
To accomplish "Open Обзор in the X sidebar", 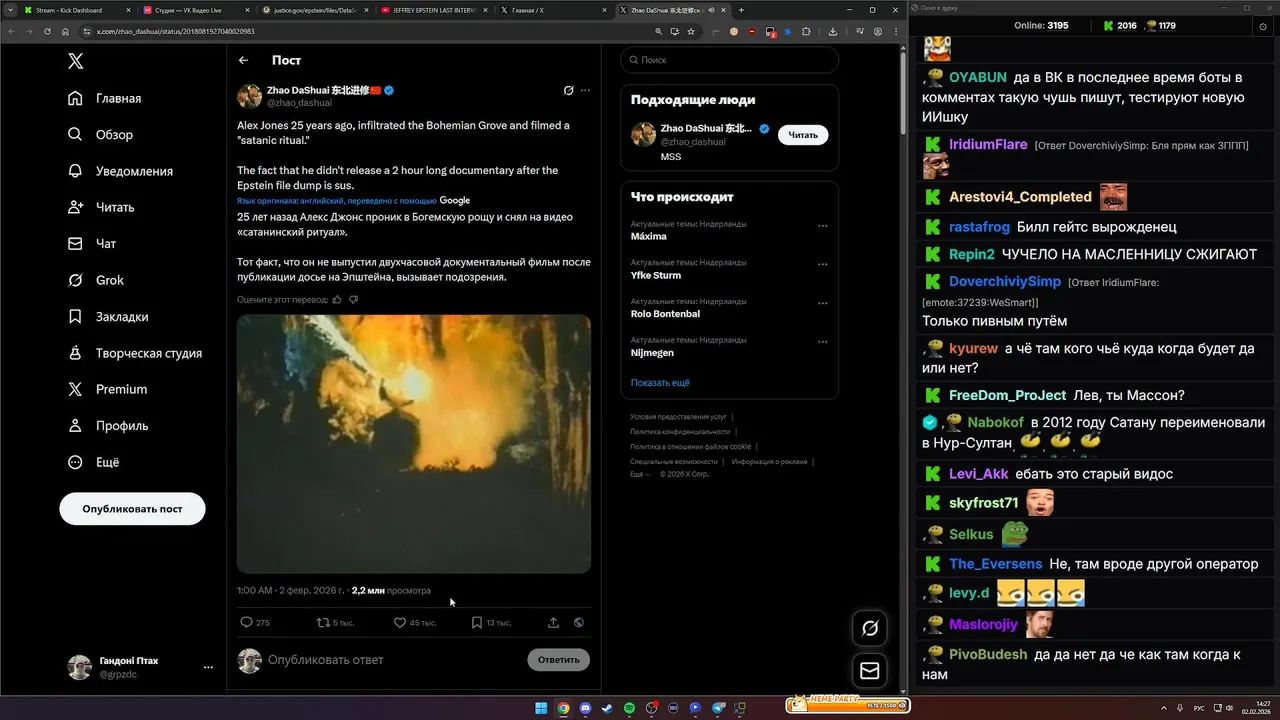I will (x=101, y=134).
